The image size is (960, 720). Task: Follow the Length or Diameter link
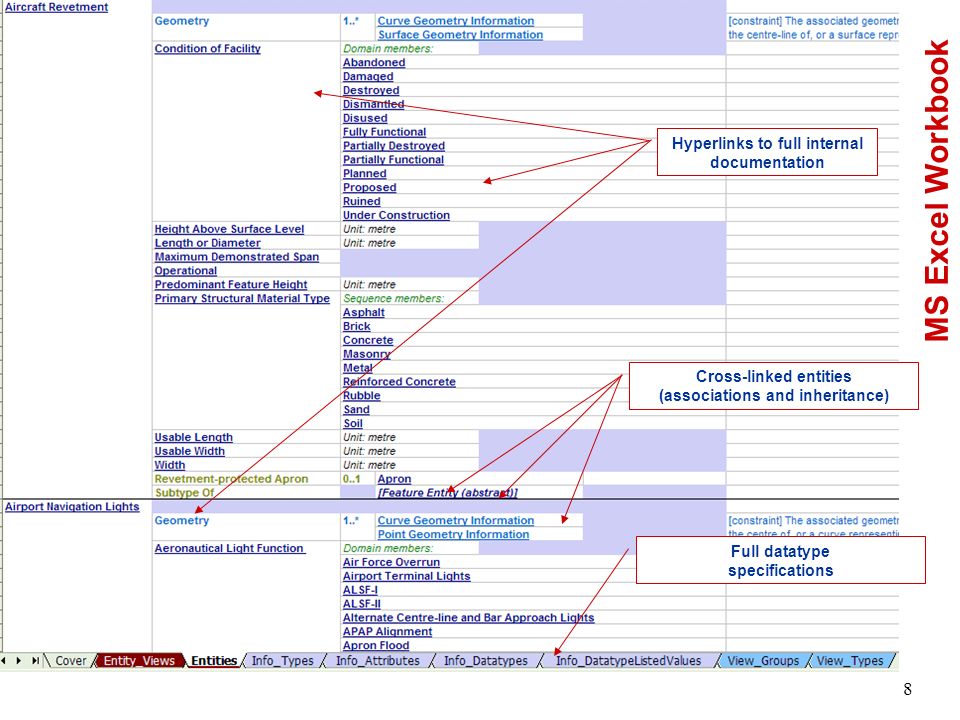tap(207, 243)
